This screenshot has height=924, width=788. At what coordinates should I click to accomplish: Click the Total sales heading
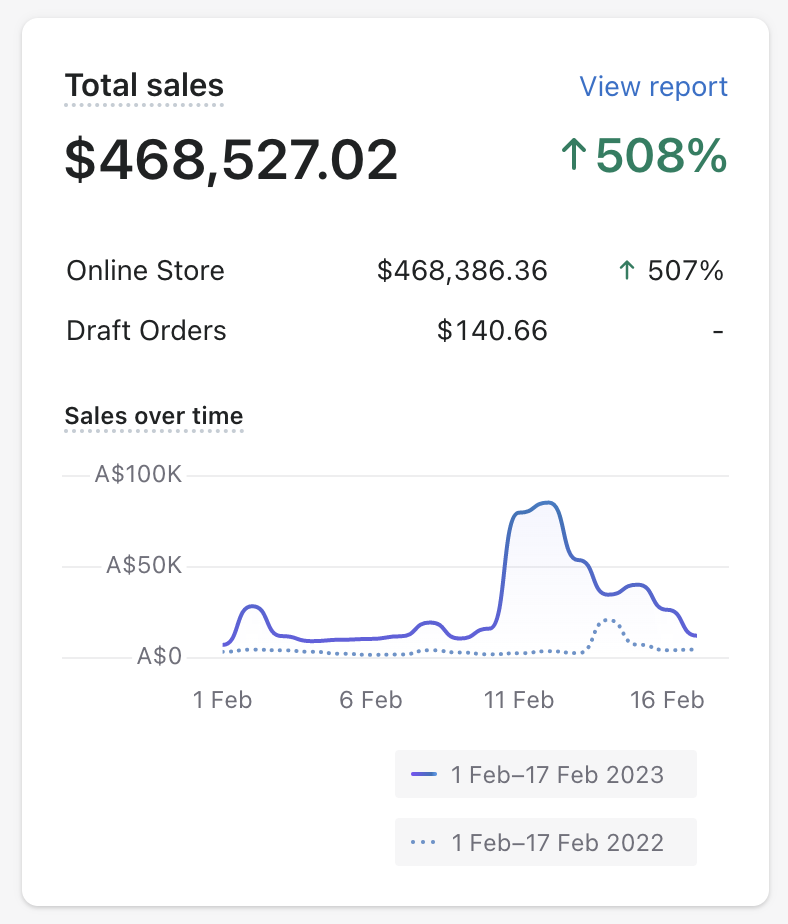pyautogui.click(x=144, y=86)
